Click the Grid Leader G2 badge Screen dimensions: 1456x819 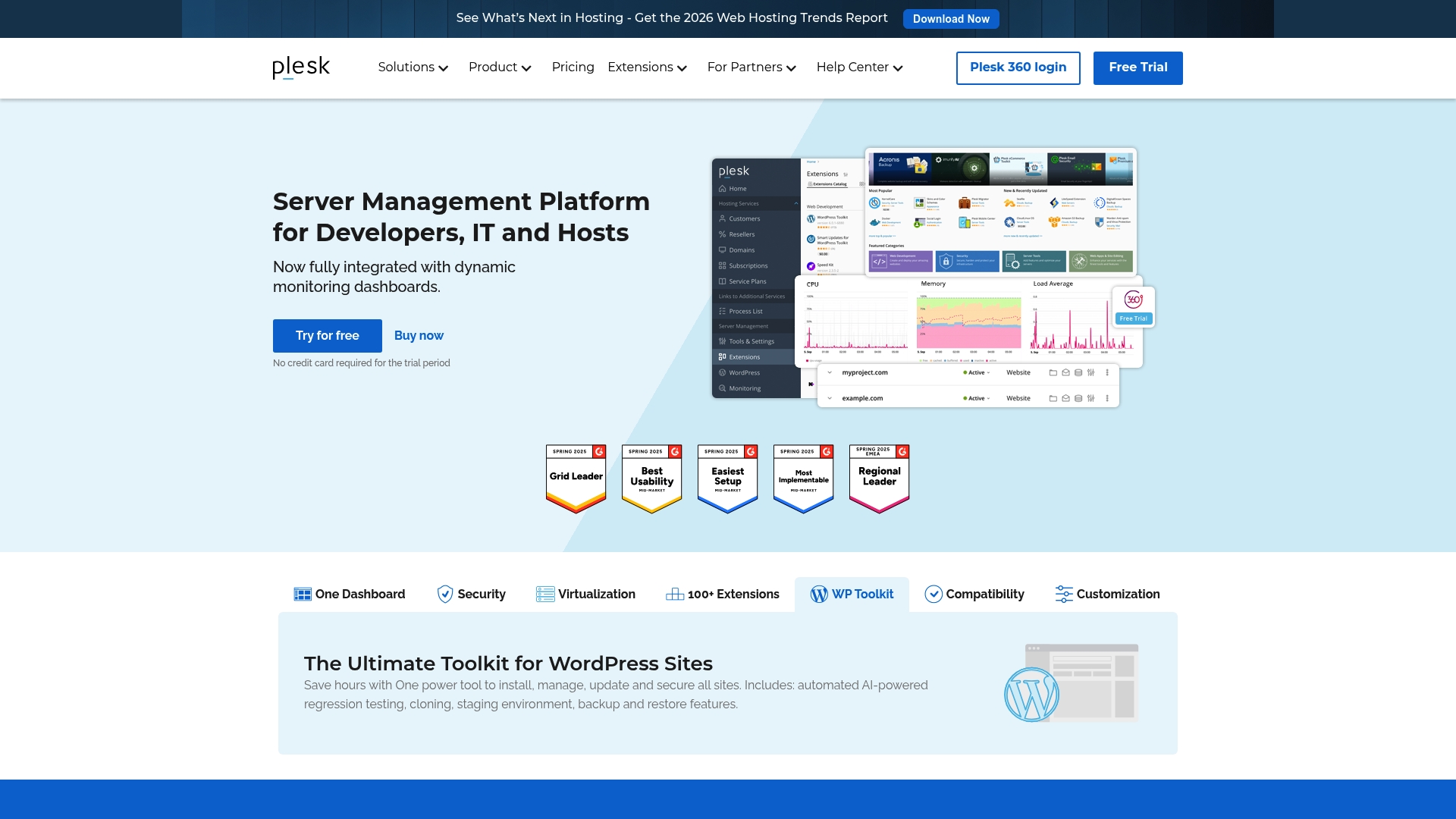(576, 478)
